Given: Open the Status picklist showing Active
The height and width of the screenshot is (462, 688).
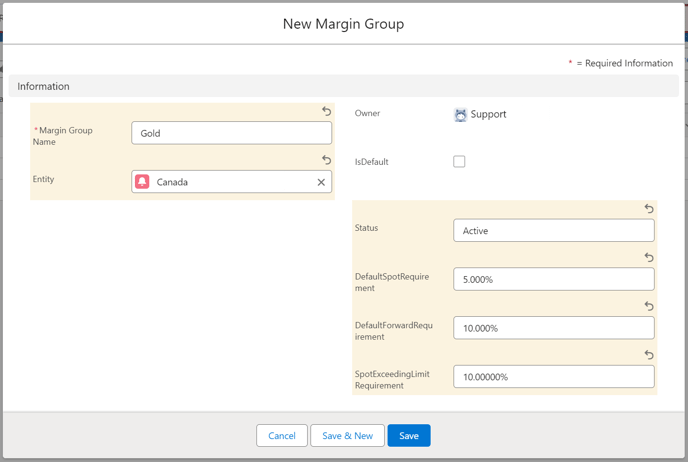Looking at the screenshot, I should (x=553, y=230).
